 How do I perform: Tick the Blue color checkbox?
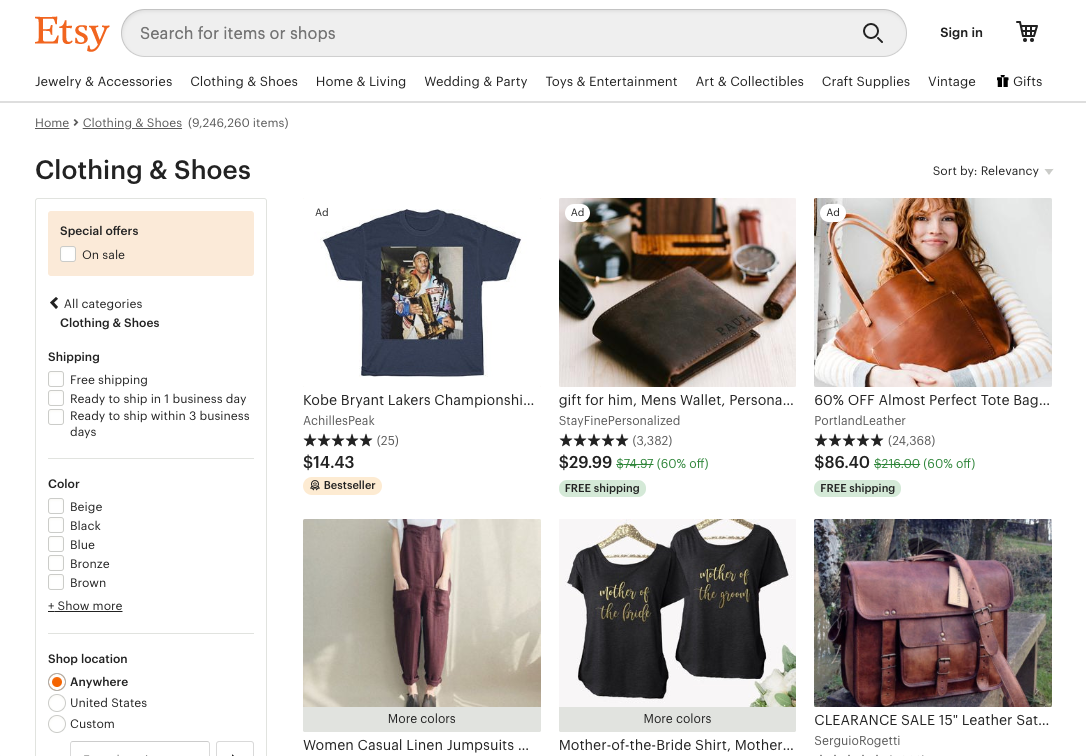[56, 544]
